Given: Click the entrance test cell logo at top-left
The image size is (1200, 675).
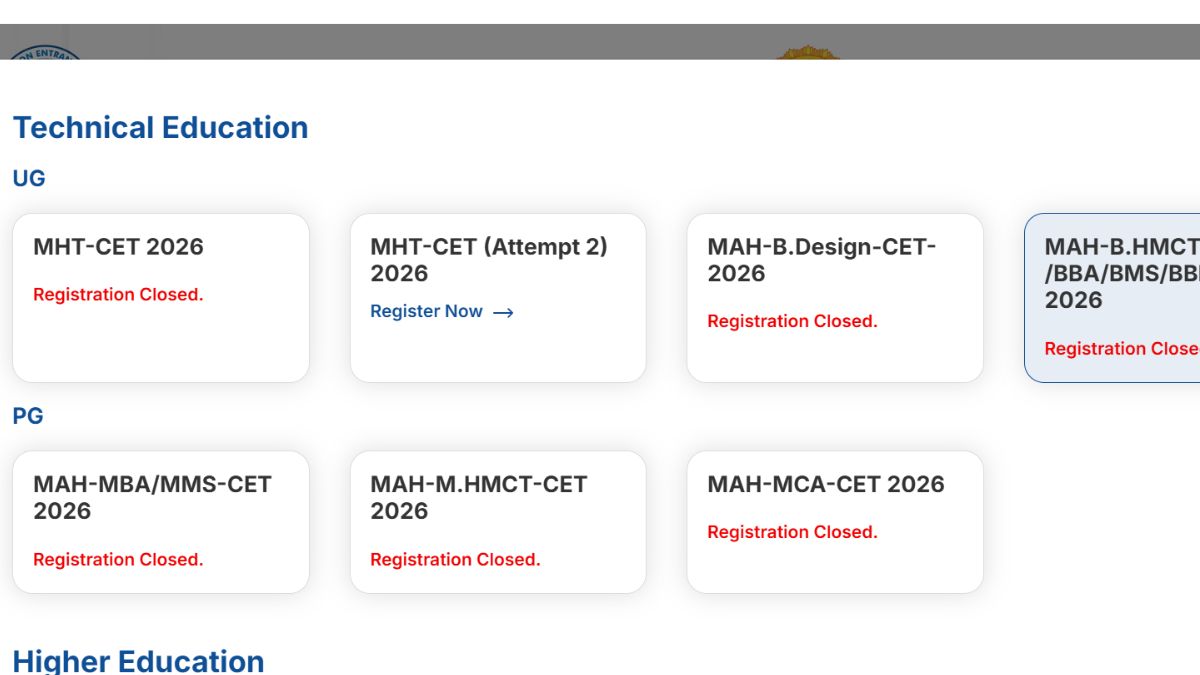Looking at the screenshot, I should point(45,50).
